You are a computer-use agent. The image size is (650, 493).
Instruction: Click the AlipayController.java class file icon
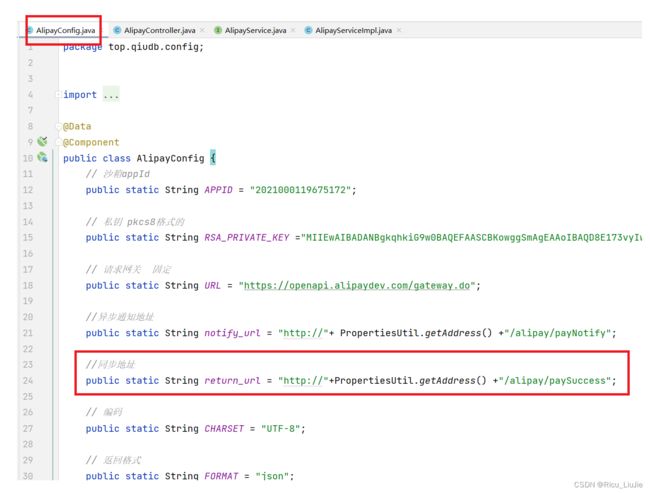tap(117, 30)
